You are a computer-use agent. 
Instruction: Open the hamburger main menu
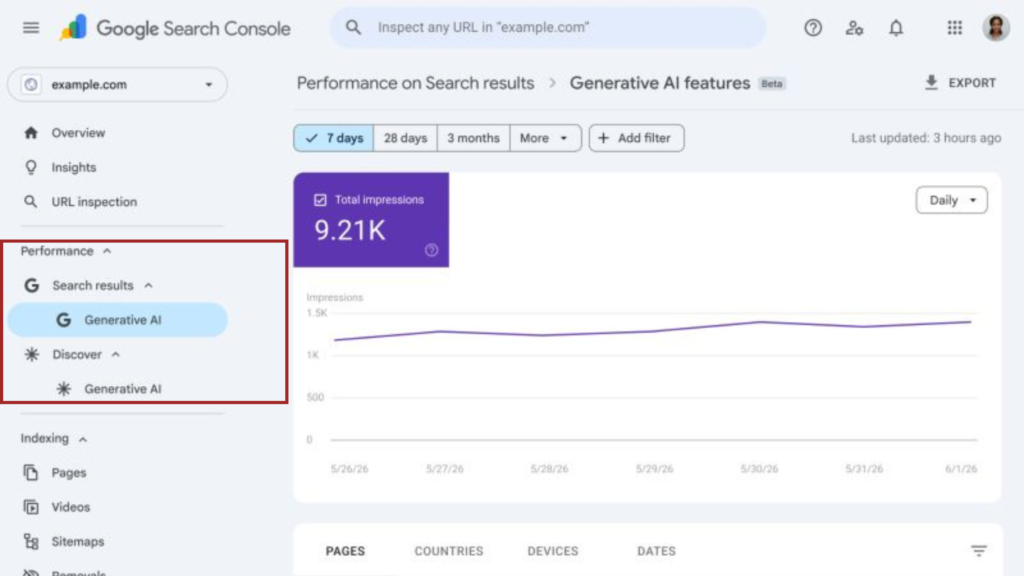coord(31,27)
